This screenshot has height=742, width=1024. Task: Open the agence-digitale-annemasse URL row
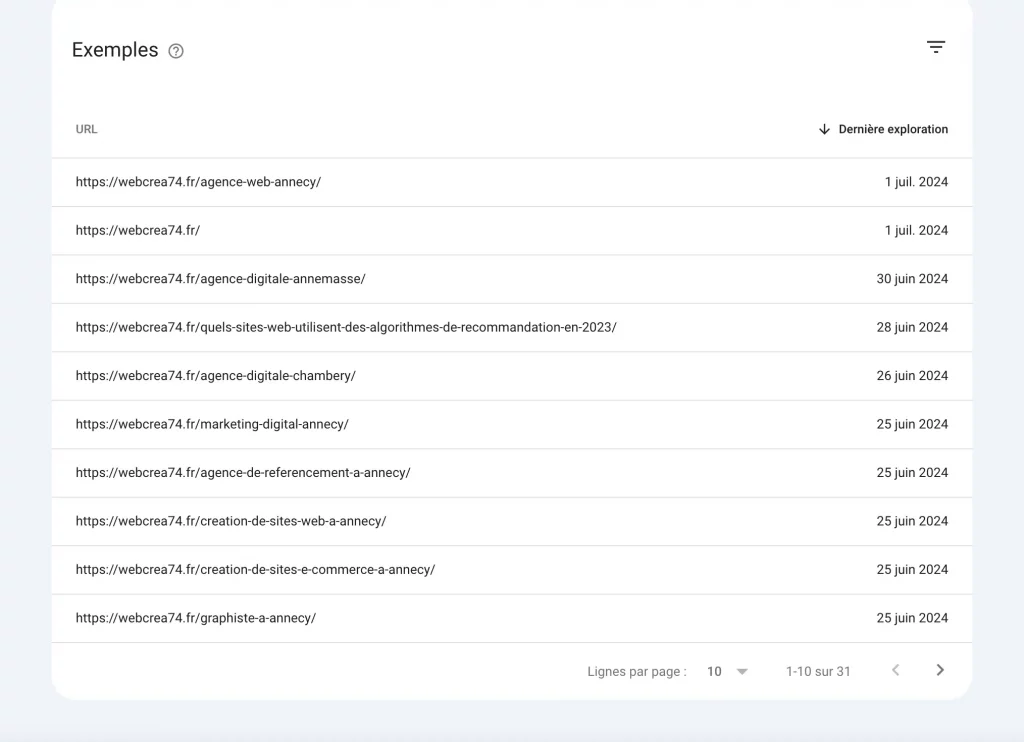512,279
